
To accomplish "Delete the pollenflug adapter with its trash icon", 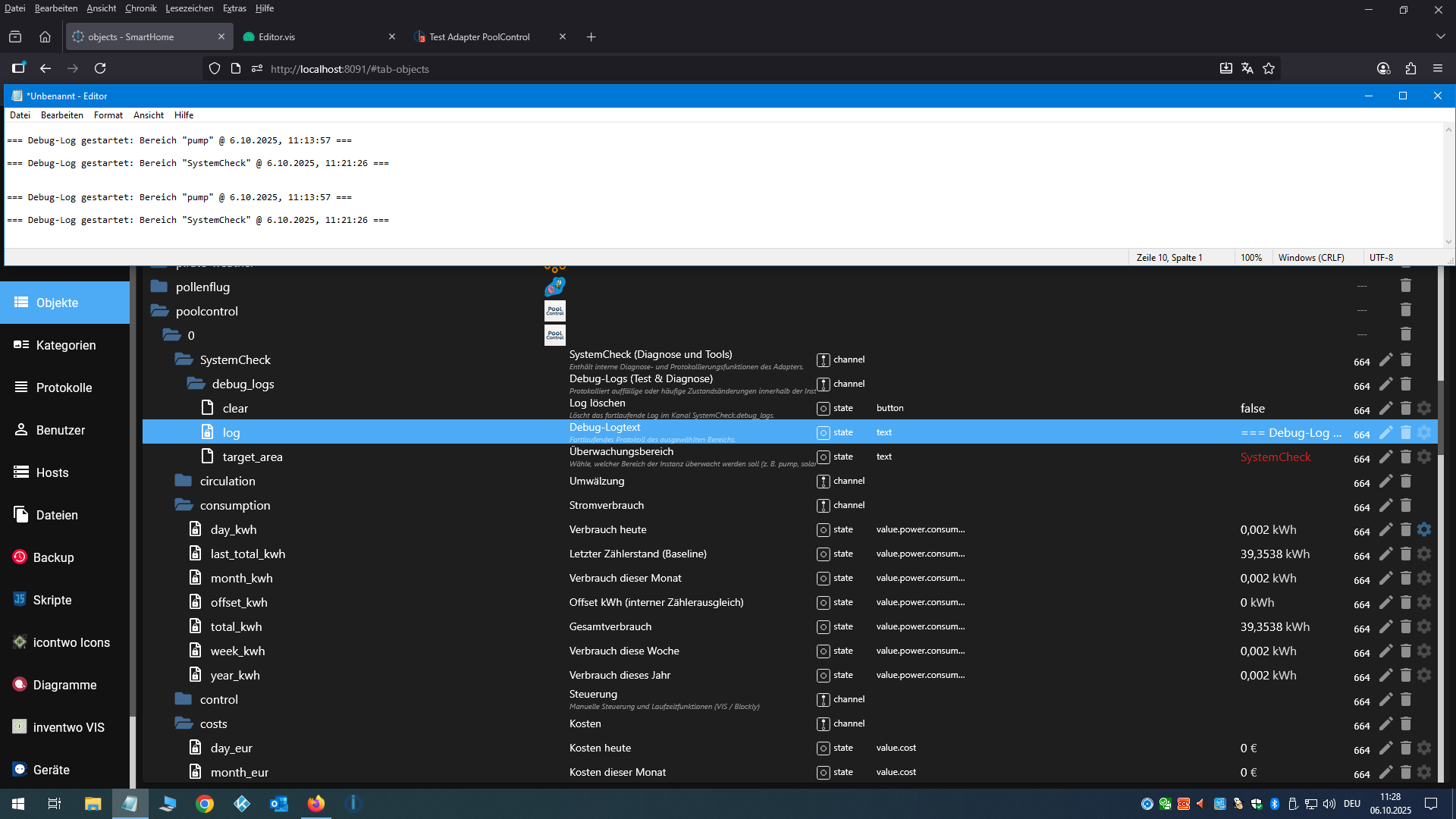I will click(x=1405, y=285).
